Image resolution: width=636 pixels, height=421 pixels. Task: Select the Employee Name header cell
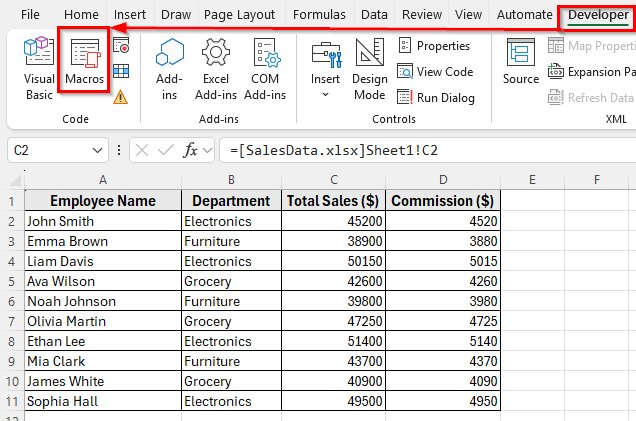click(x=103, y=201)
